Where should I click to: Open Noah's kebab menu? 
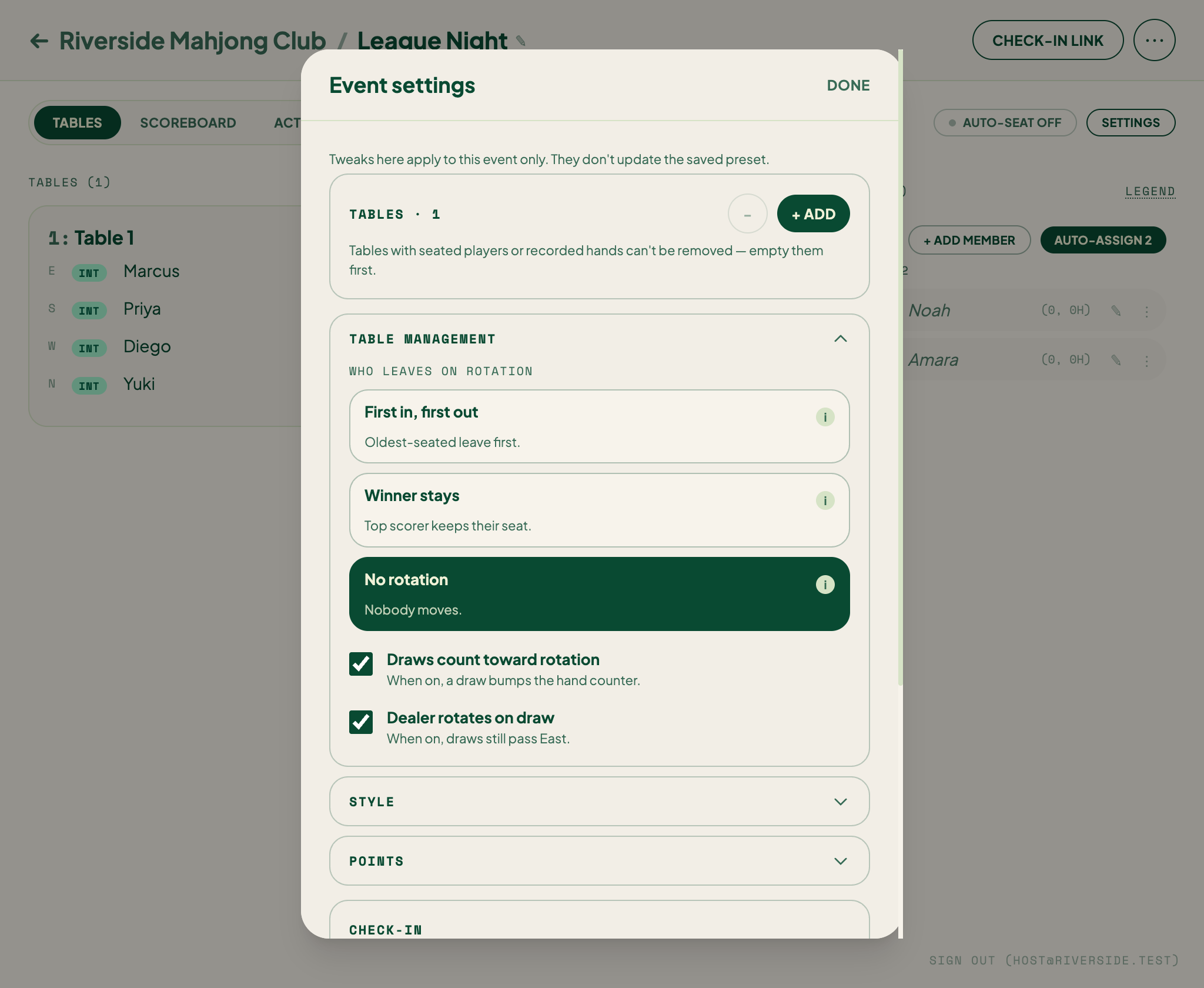click(1146, 311)
